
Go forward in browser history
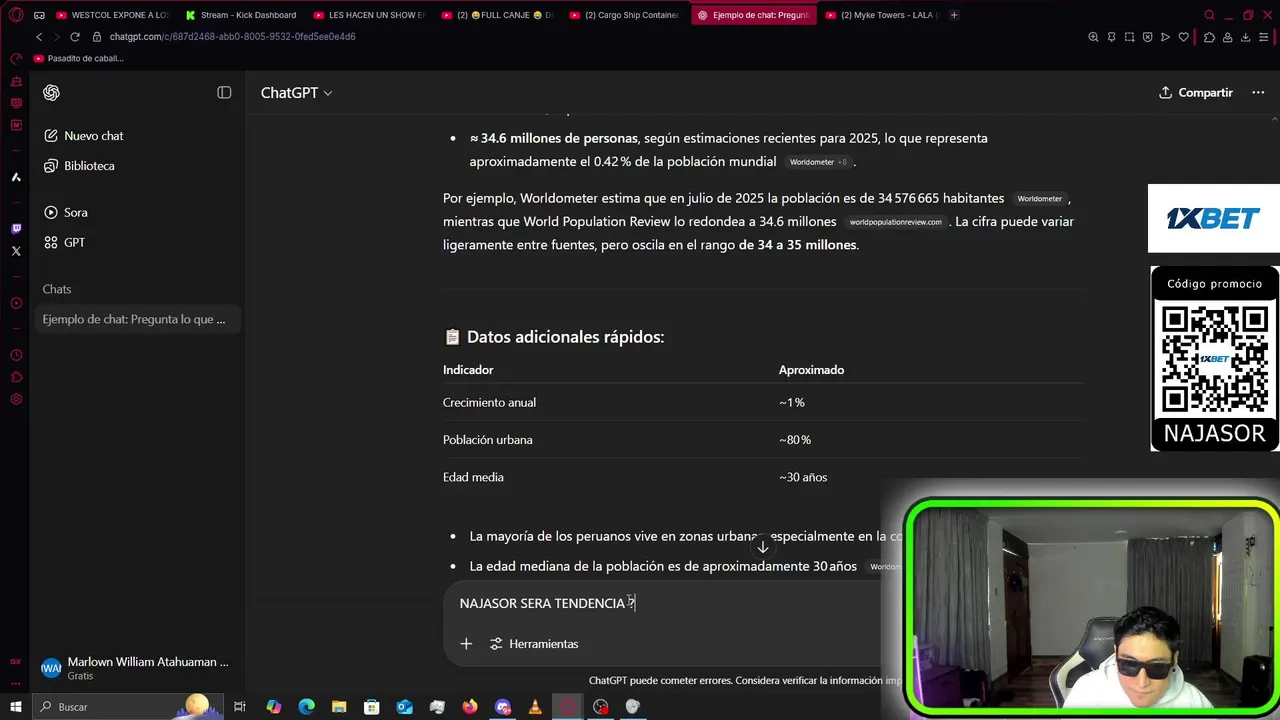click(x=56, y=37)
